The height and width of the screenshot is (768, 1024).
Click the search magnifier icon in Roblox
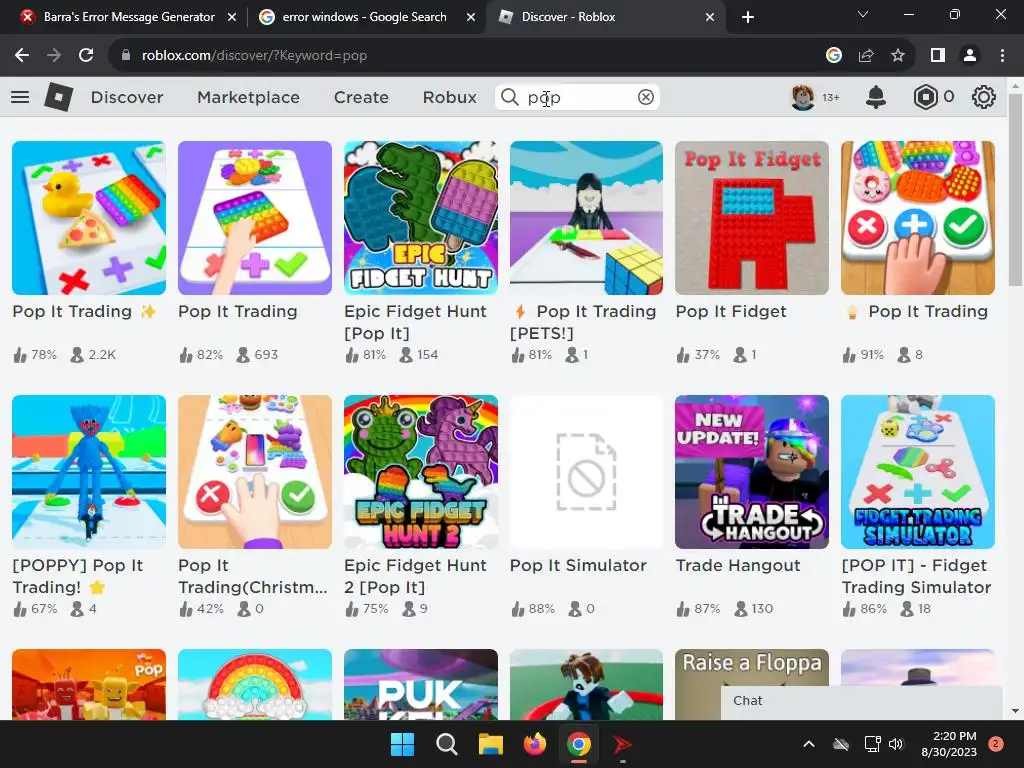pyautogui.click(x=509, y=97)
